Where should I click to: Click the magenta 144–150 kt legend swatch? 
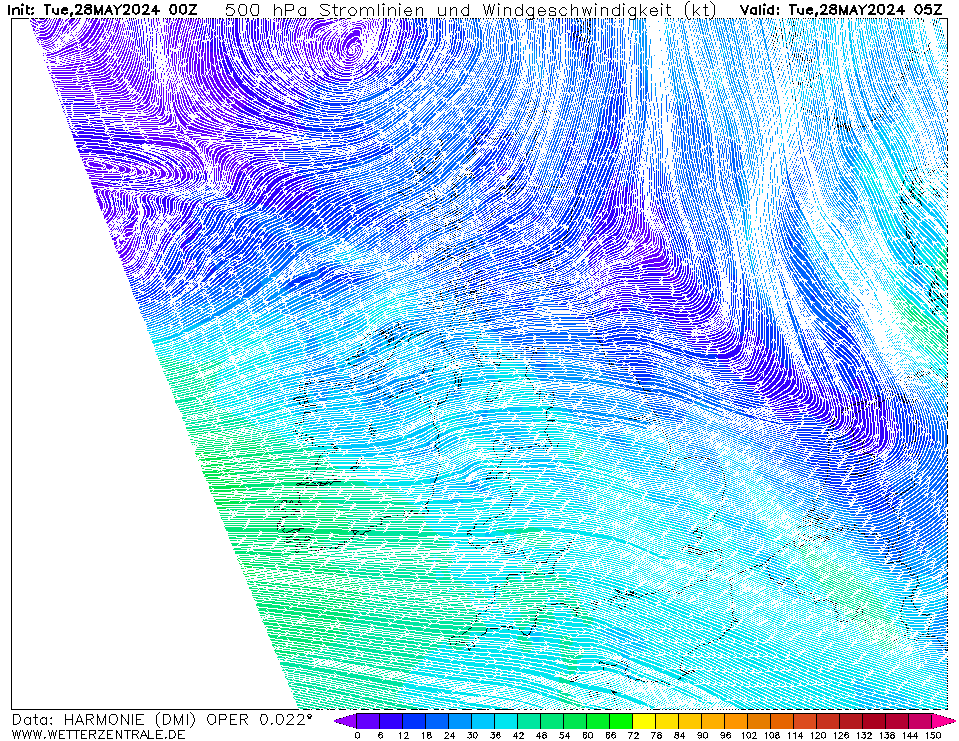click(920, 721)
